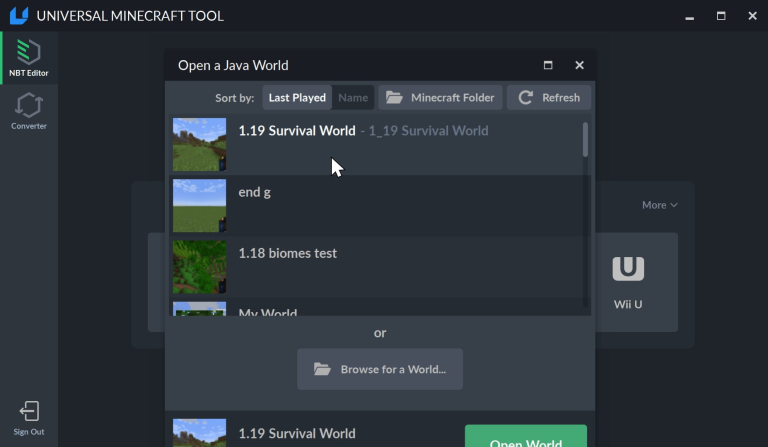This screenshot has width=768, height=447.
Task: Switch to the Converter tool
Action: [29, 111]
